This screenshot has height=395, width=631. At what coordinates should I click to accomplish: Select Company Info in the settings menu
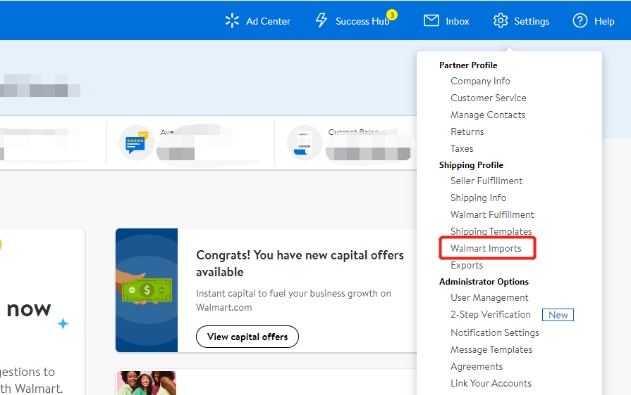coord(480,81)
